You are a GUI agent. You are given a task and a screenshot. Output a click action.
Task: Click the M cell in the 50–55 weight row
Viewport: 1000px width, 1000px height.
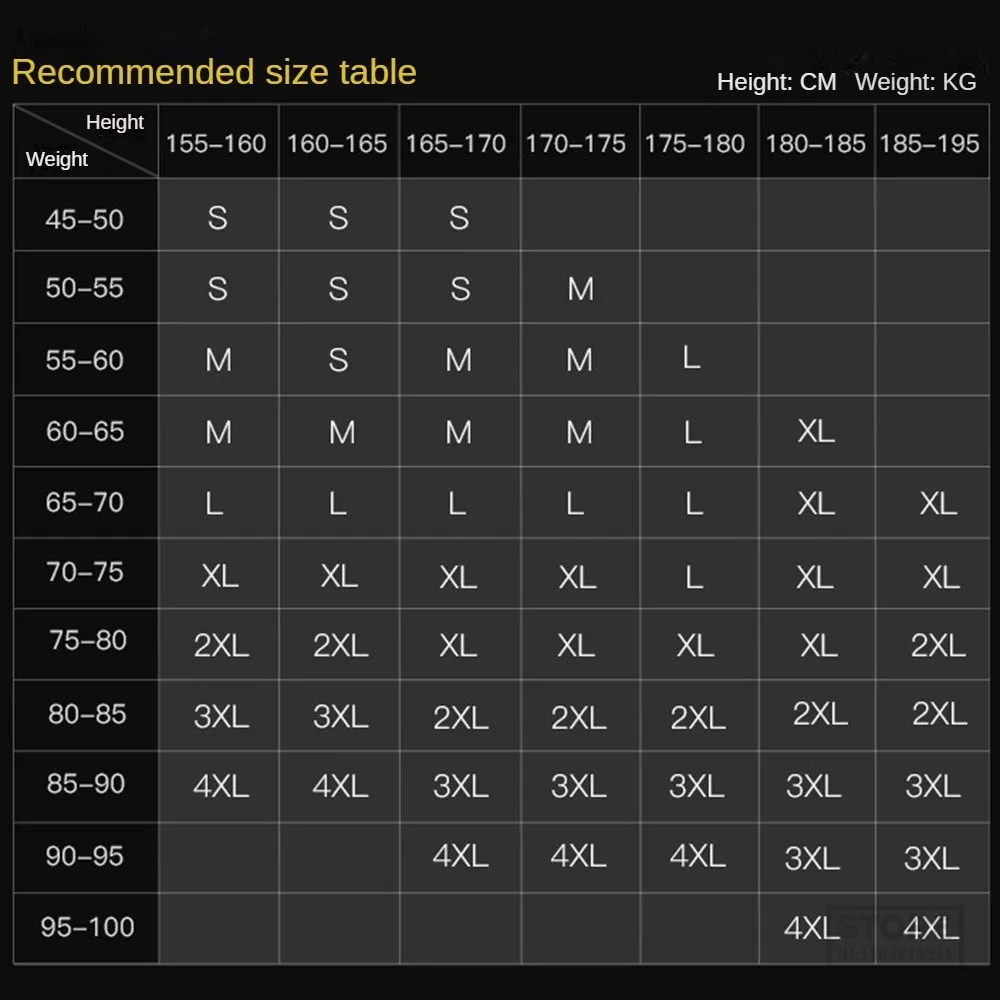580,289
